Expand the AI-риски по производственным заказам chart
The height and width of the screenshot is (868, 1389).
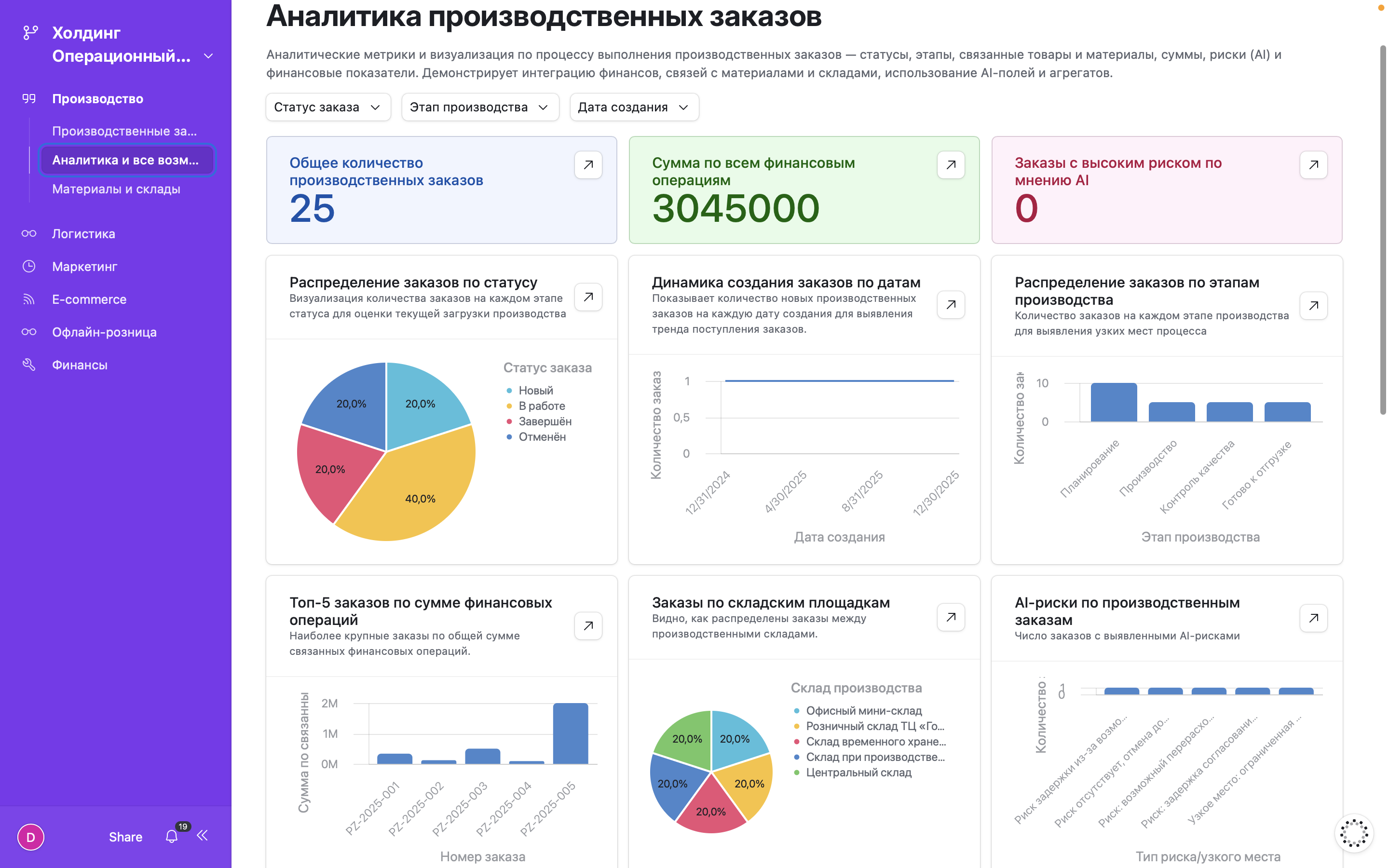point(1314,618)
